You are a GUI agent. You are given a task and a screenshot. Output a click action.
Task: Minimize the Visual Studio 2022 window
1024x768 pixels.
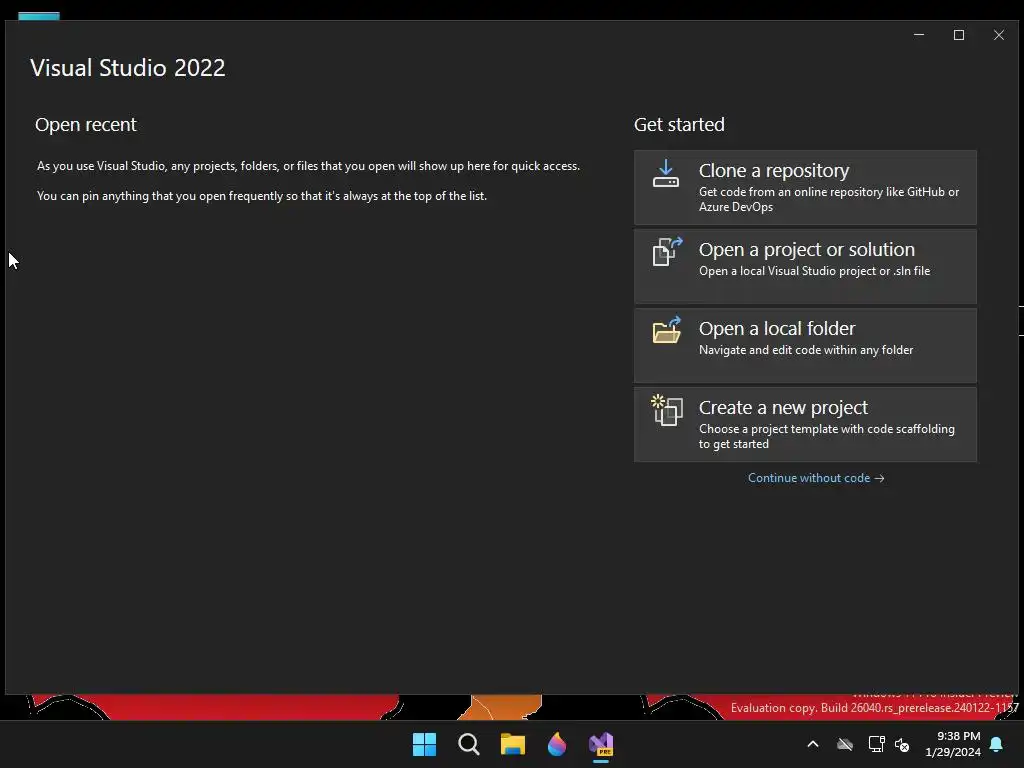[x=919, y=35]
